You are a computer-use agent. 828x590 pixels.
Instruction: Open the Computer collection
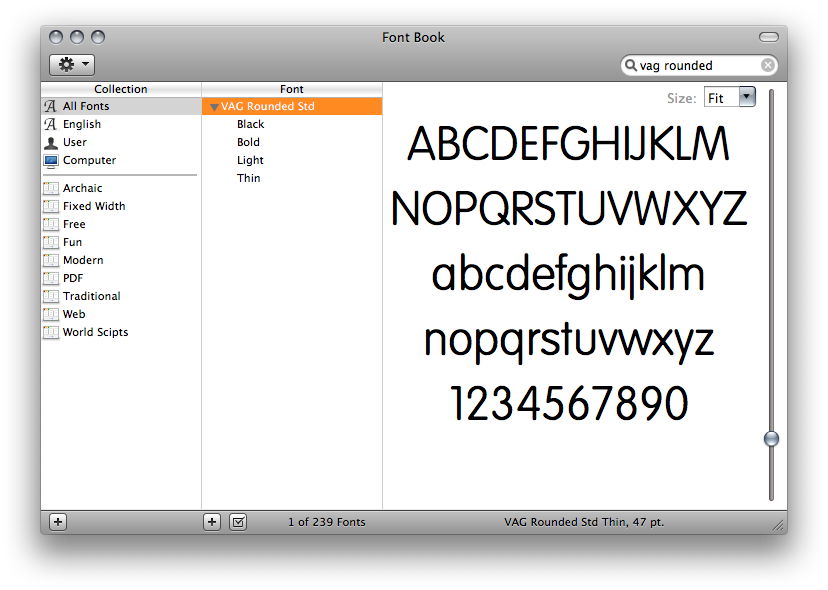(89, 160)
